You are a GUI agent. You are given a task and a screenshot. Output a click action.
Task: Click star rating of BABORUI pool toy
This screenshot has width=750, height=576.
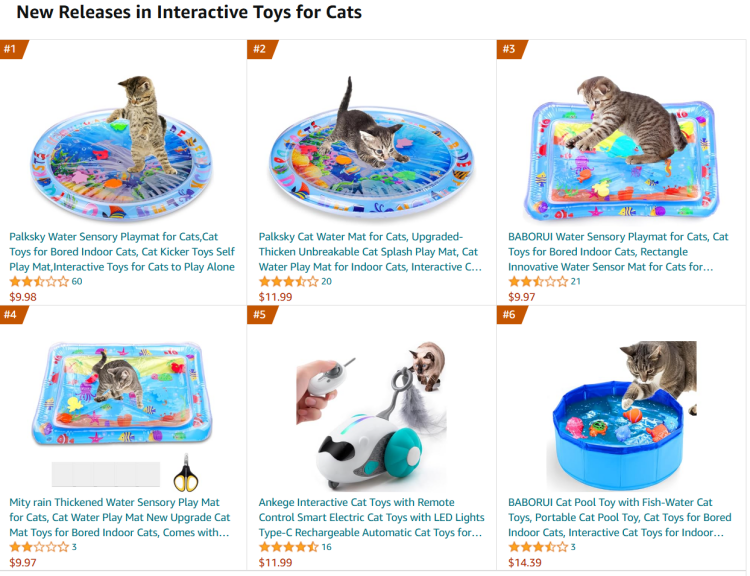tap(538, 547)
